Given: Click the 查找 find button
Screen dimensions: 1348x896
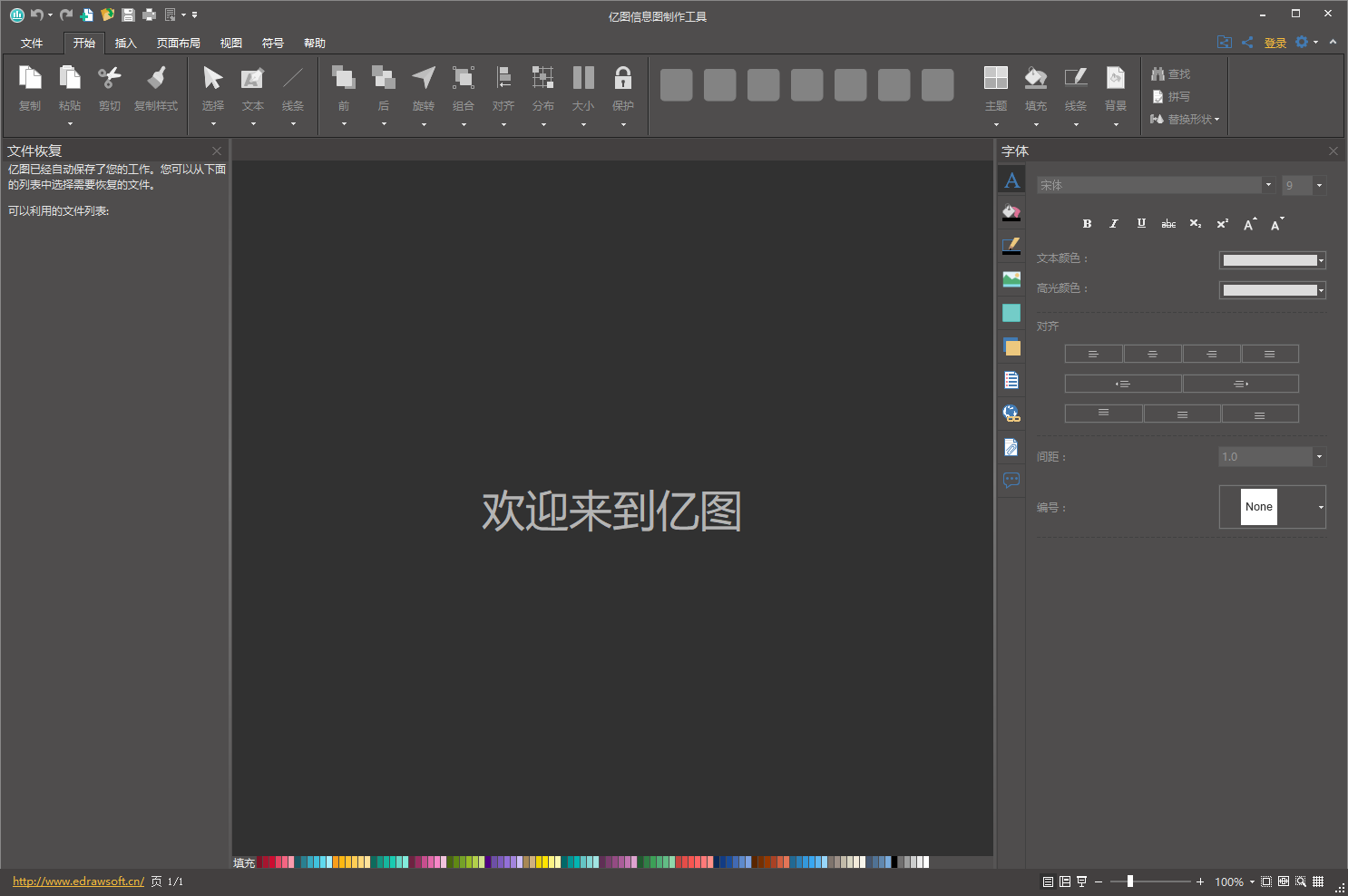Looking at the screenshot, I should coord(1170,73).
